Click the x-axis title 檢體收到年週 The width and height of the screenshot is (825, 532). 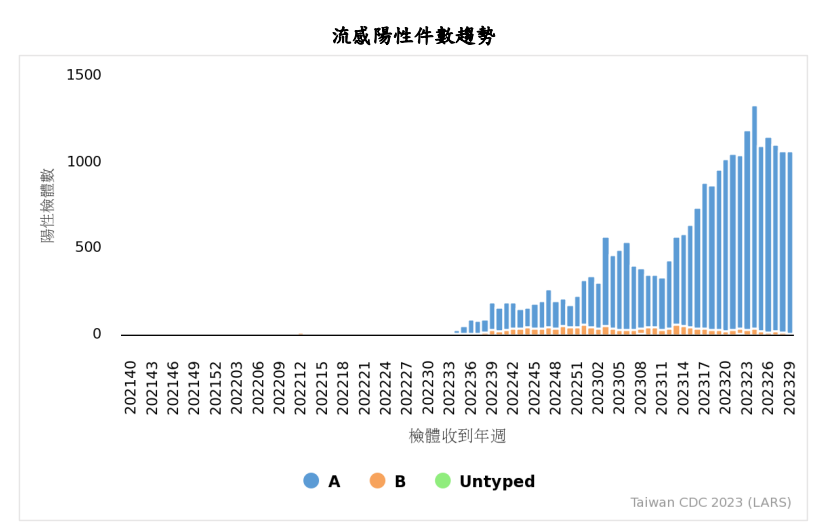click(457, 436)
